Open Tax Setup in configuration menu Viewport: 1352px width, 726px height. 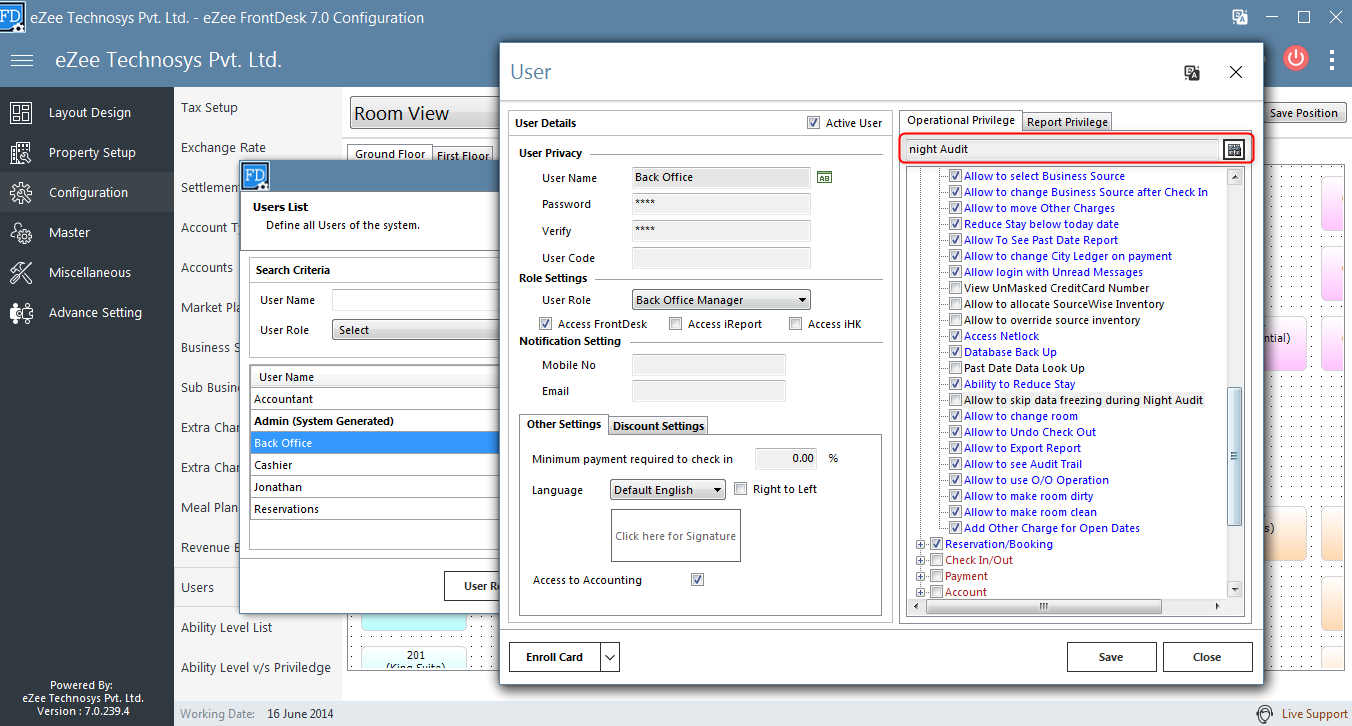209,107
